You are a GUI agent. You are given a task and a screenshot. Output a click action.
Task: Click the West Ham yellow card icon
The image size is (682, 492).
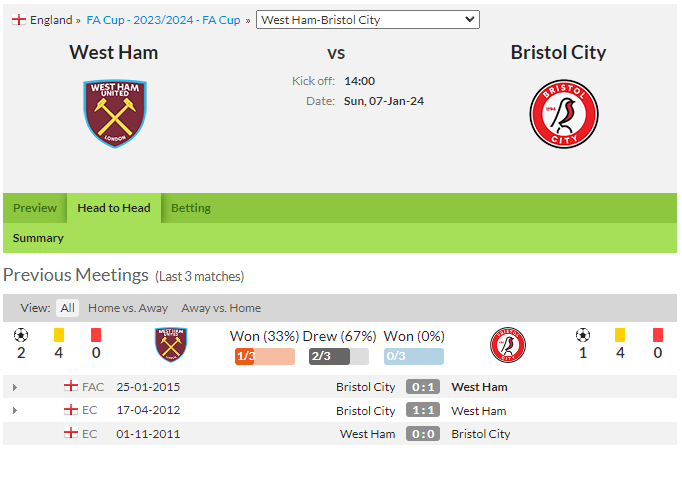(x=59, y=335)
